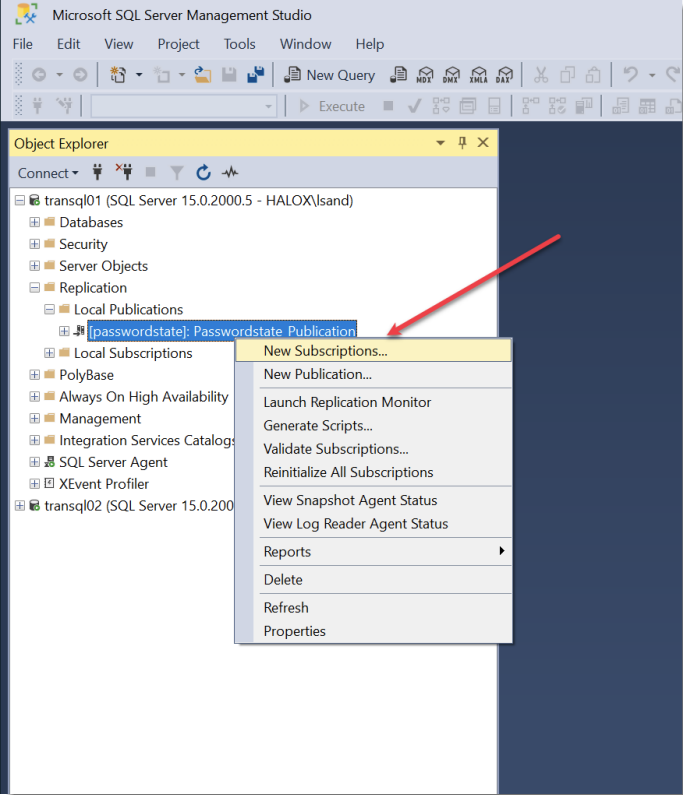
Task: Click the Copy icon in toolbar
Action: point(567,75)
